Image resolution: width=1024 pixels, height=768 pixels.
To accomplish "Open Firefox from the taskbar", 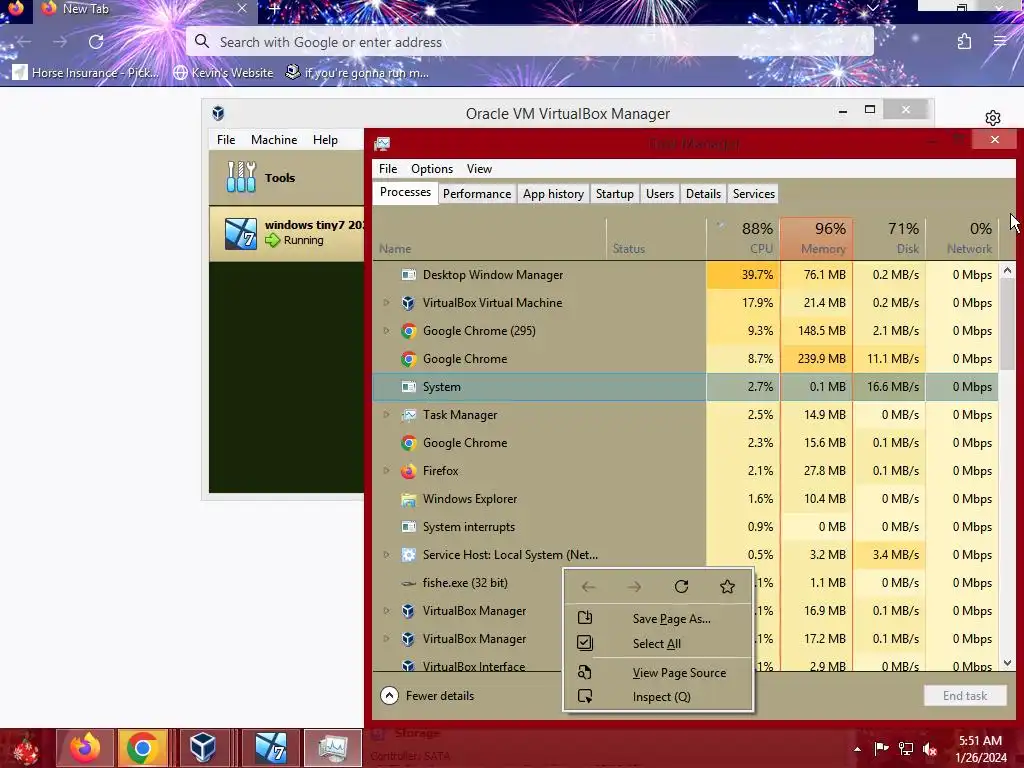I will point(86,748).
